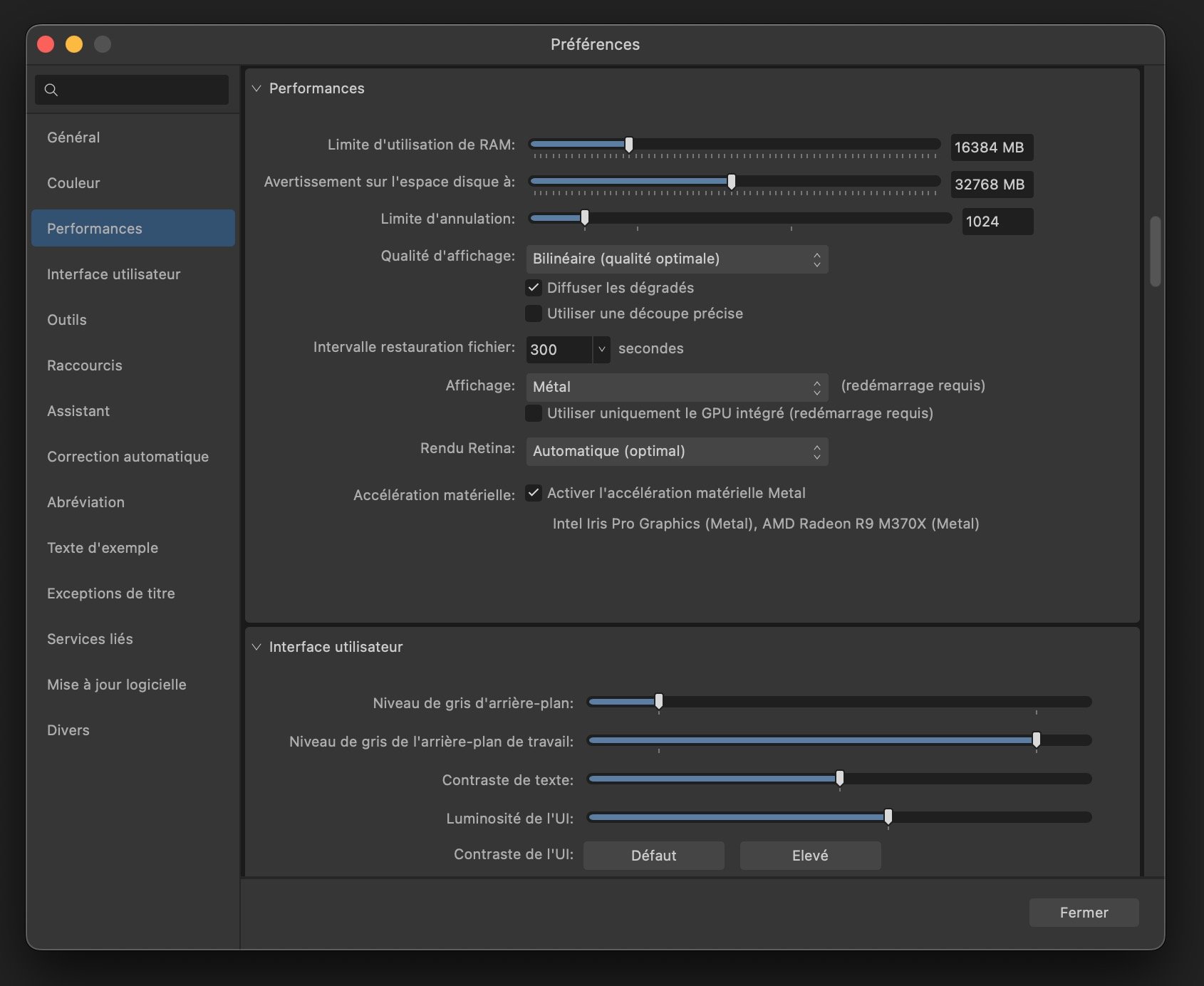Click the search magnifier in the sidebar
This screenshot has height=986, width=1204.
(51, 90)
